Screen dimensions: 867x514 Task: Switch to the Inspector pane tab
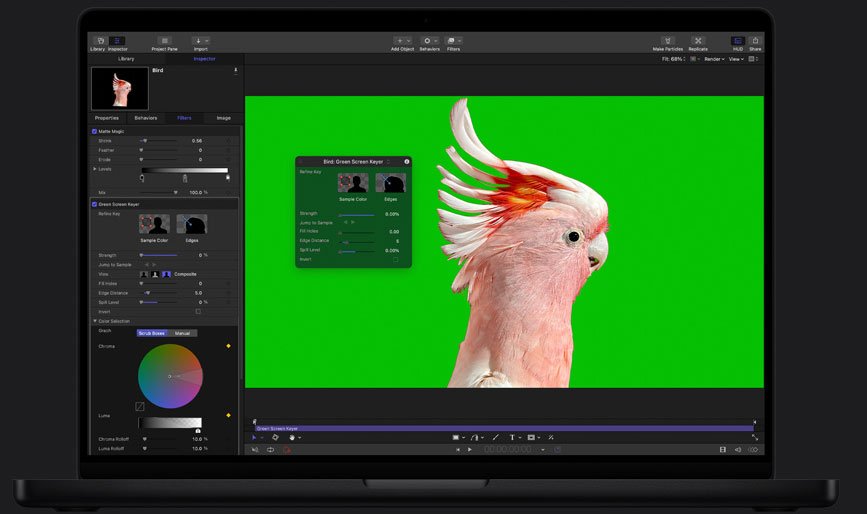204,59
